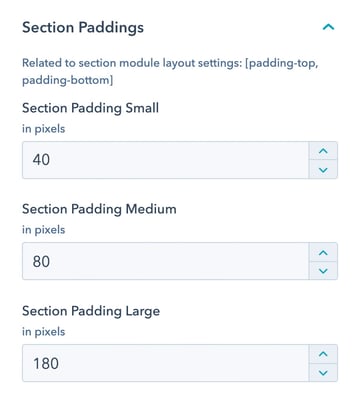
Task: Increase Section Padding Large with up arrow
Action: point(323,354)
